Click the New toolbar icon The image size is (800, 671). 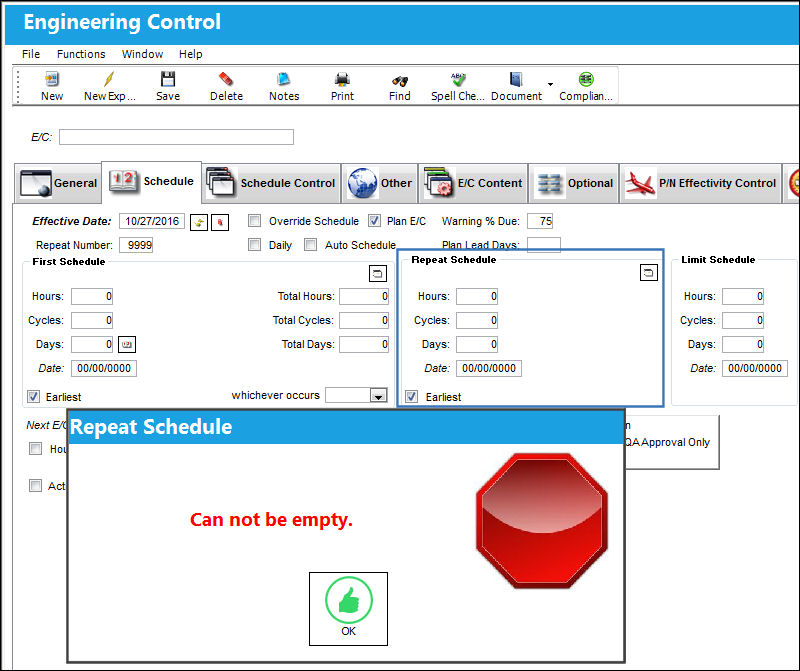coord(52,86)
